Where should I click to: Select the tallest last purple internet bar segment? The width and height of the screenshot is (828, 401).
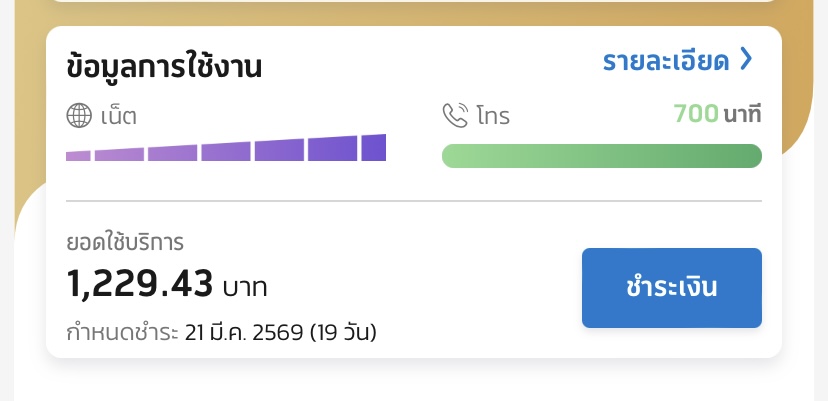click(373, 148)
